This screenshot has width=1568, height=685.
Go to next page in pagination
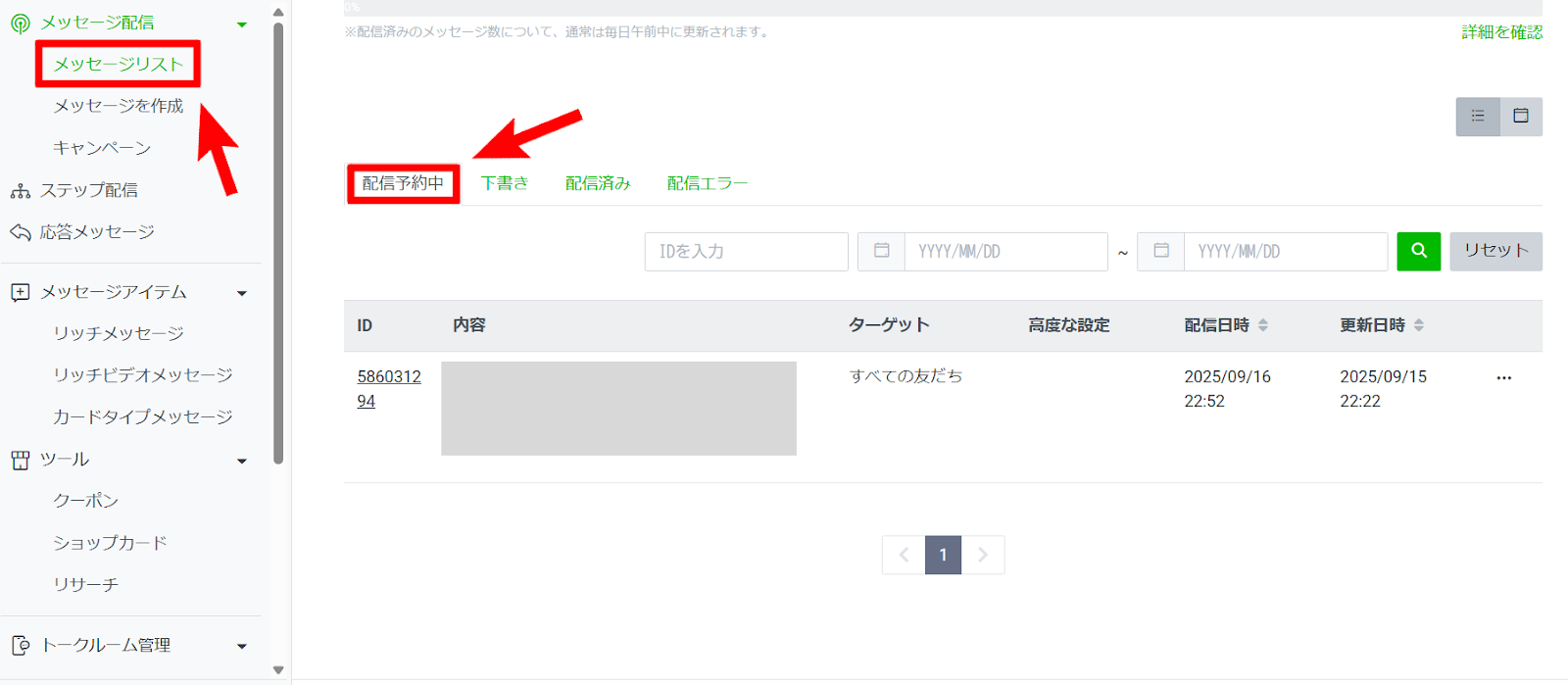(983, 555)
